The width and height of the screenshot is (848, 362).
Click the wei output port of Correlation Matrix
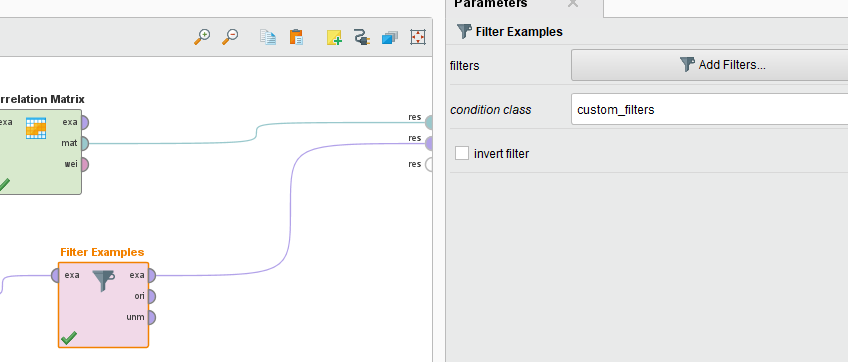coord(84,164)
